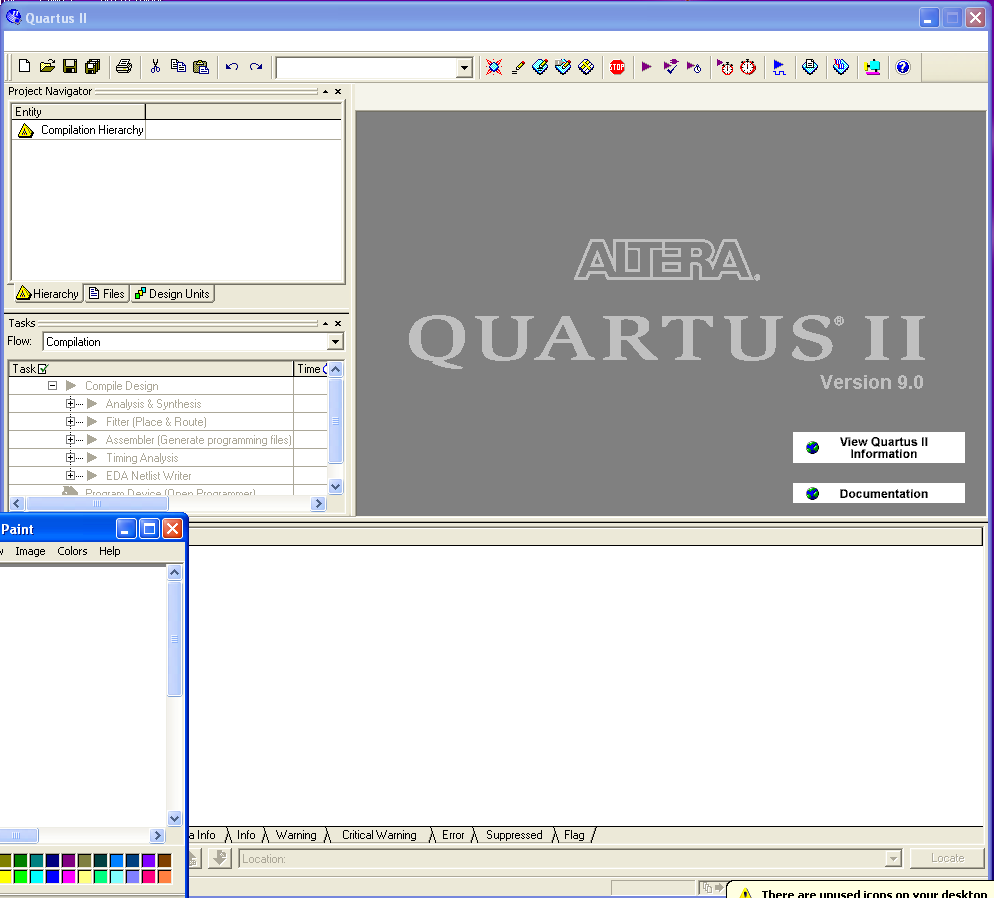Click the Save All stacked-disks icon
The width and height of the screenshot is (994, 898).
coord(93,67)
